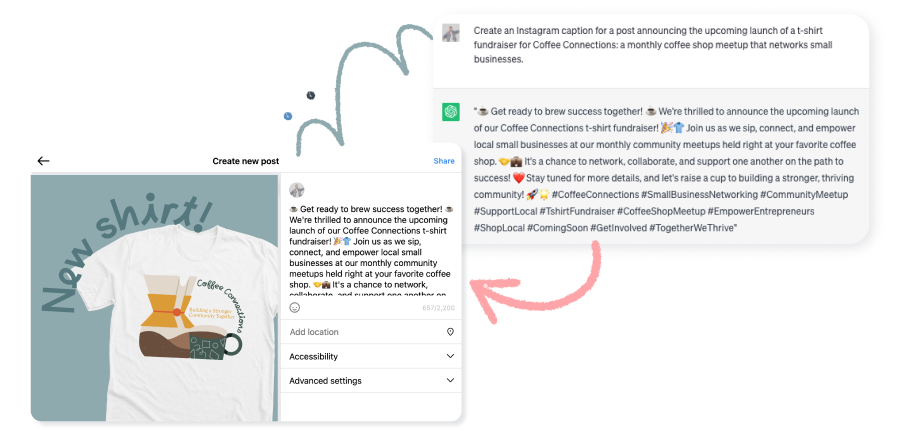Open the emoji picker smiley icon

[x=294, y=307]
